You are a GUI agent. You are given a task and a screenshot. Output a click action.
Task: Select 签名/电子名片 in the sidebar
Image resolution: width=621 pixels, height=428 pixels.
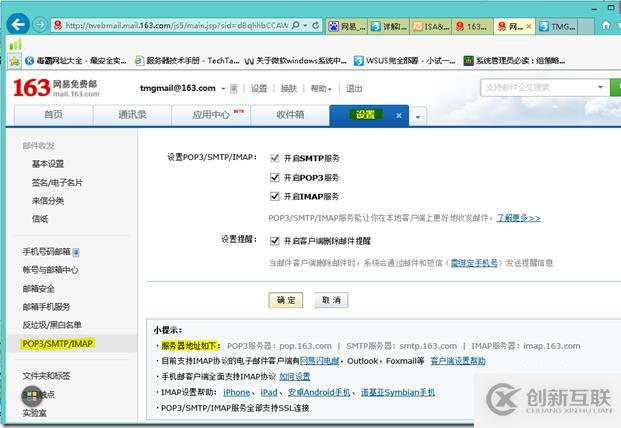click(57, 183)
